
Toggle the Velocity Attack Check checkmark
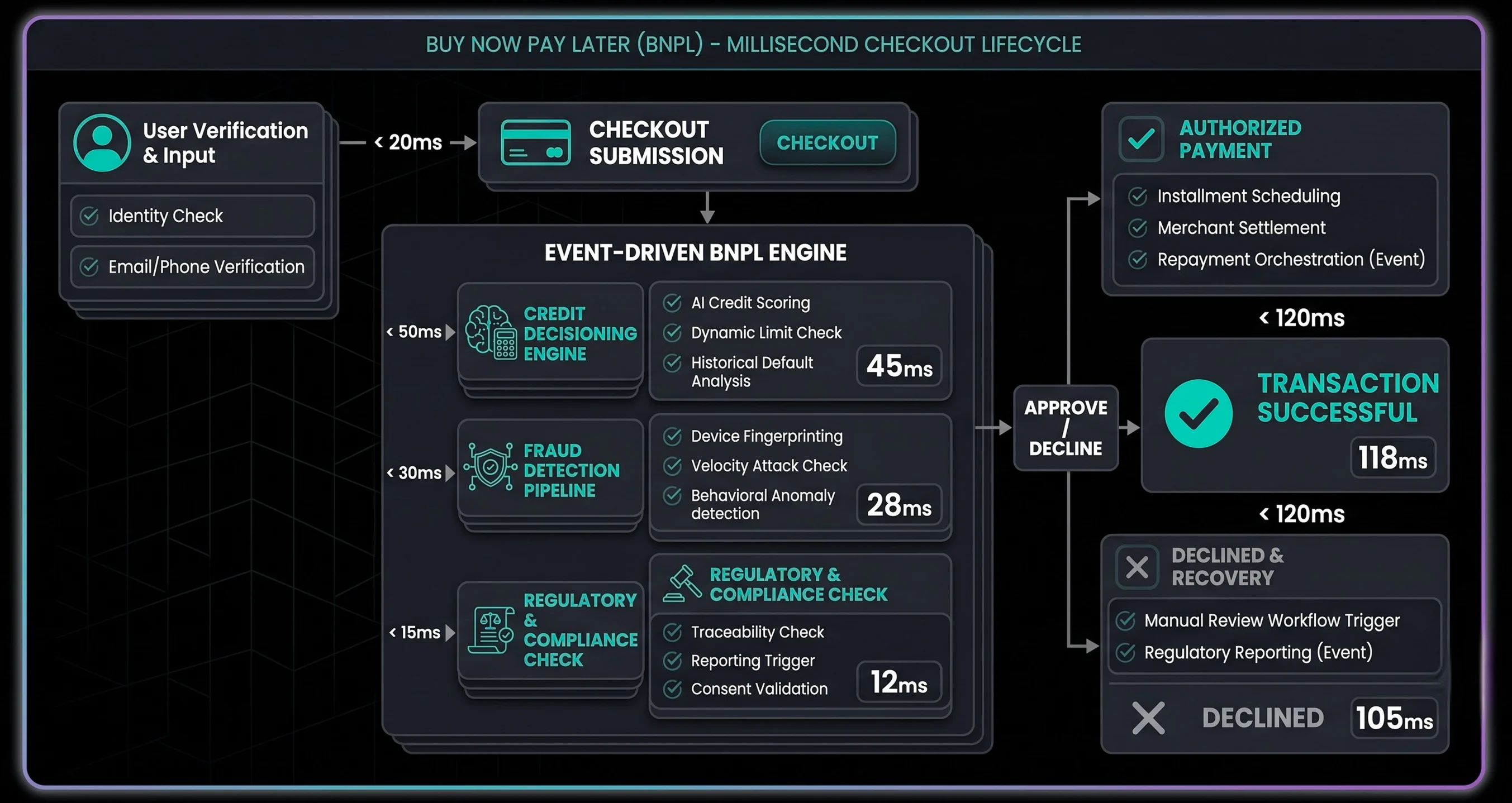point(672,466)
